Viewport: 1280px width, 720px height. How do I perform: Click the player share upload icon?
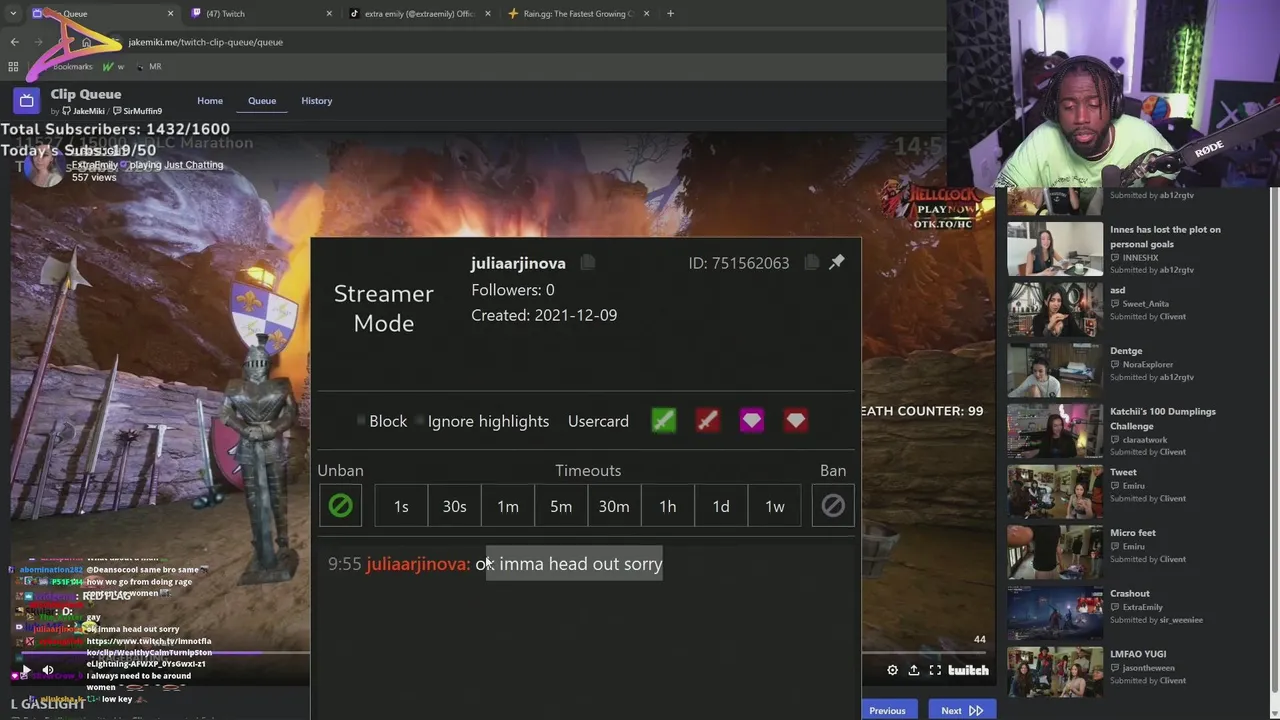tap(914, 670)
